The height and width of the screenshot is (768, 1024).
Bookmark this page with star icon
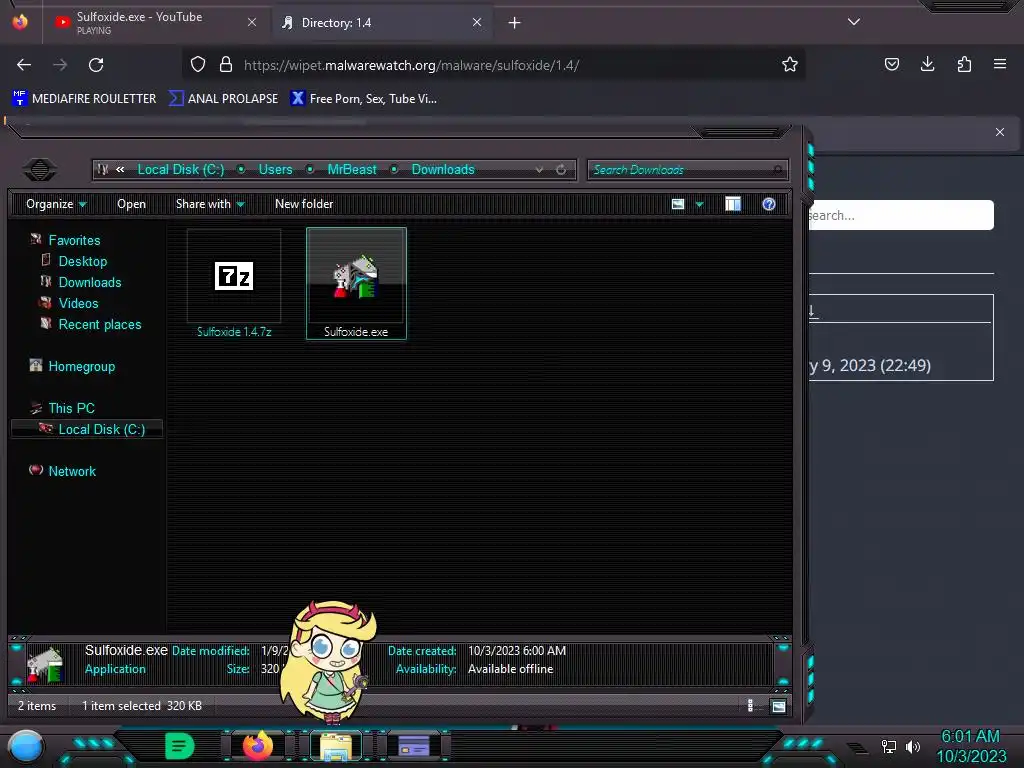click(x=790, y=65)
